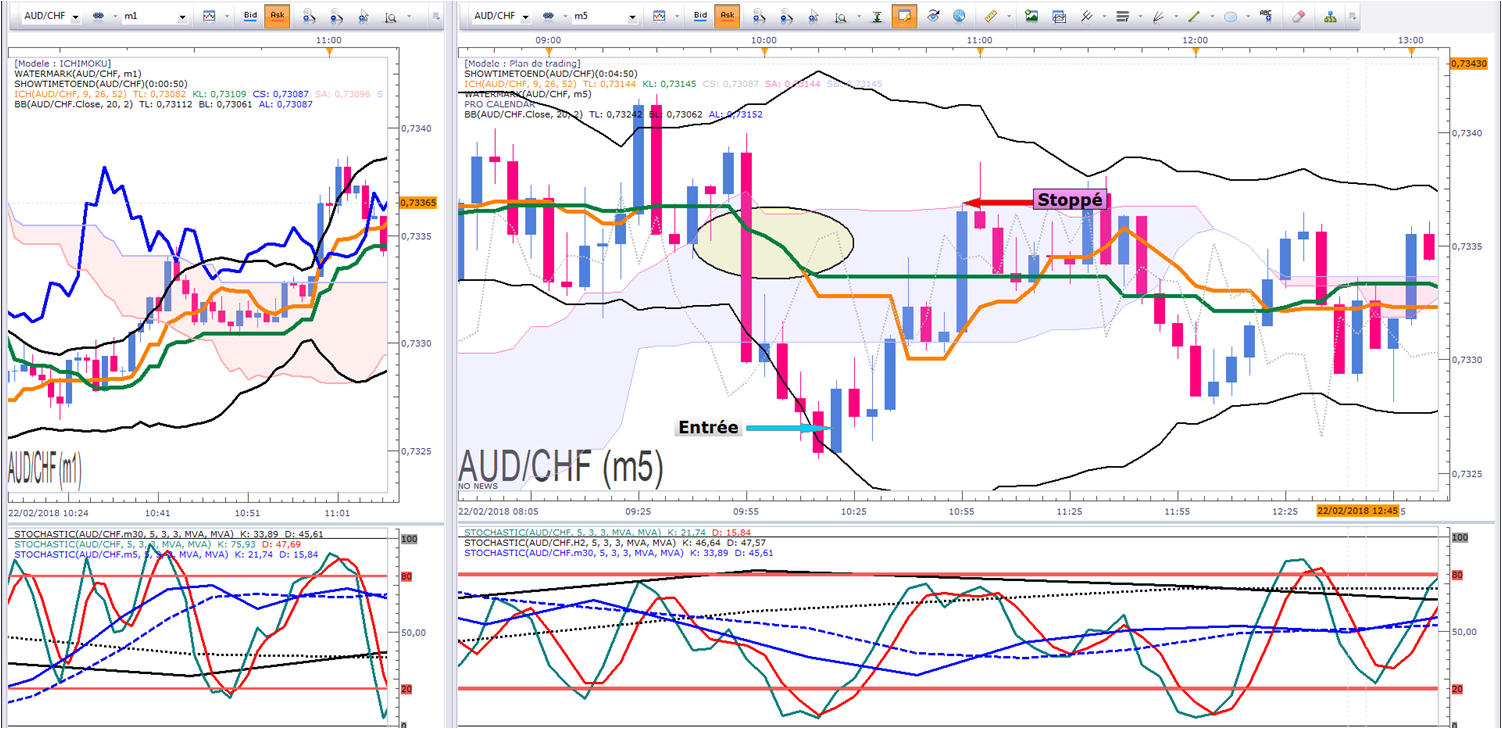Image resolution: width=1502 pixels, height=729 pixels.
Task: Expand the ruler tool dropdown arrow
Action: click(1008, 16)
